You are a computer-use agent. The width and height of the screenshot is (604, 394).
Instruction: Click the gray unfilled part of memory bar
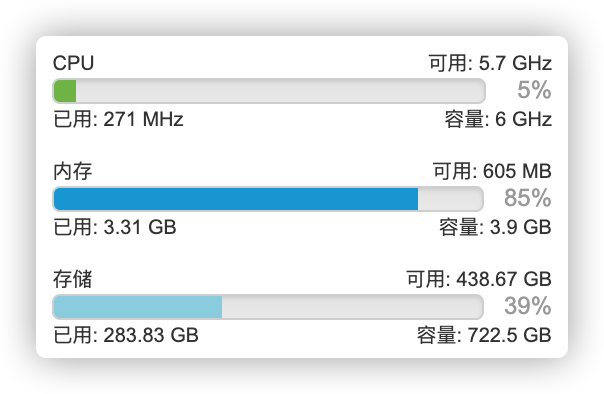click(x=450, y=199)
